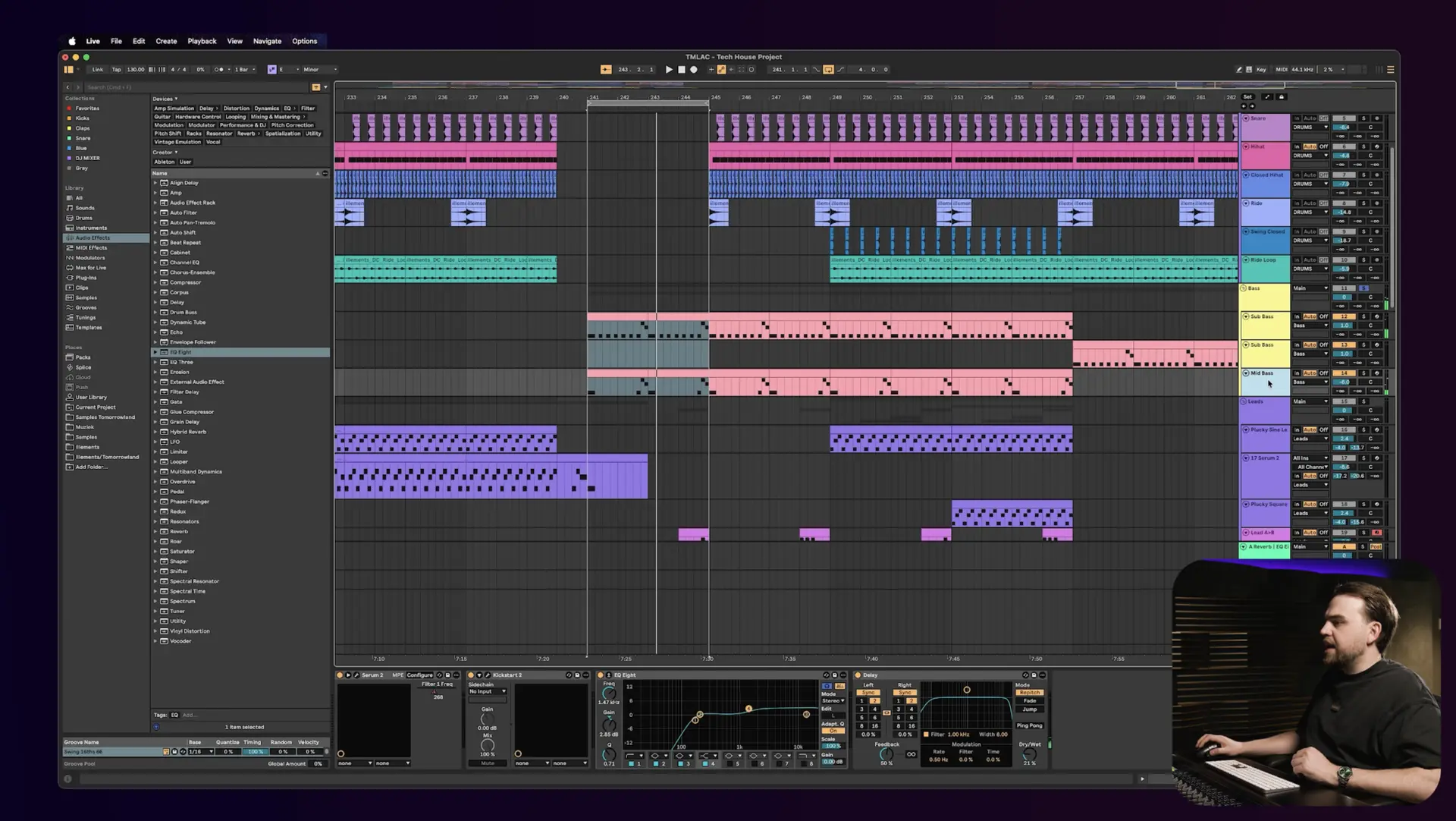
Task: Arm the Arrangement Record button
Action: coord(693,70)
